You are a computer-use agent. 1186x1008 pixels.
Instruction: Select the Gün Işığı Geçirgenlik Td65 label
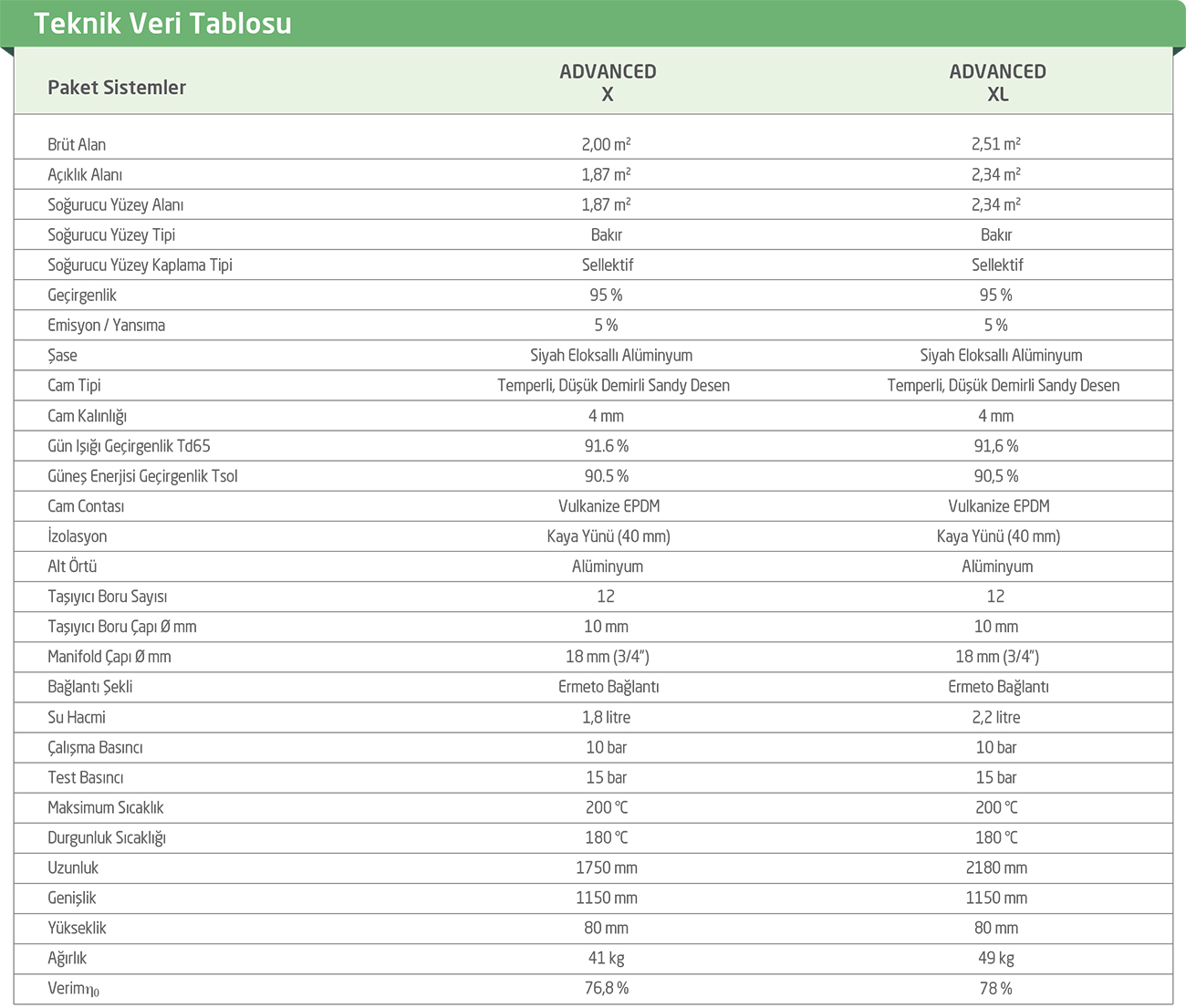tap(129, 446)
